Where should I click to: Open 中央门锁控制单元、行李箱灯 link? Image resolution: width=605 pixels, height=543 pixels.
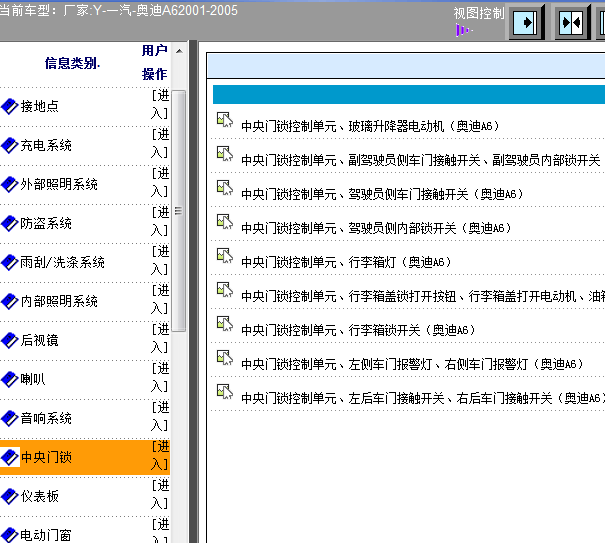coord(346,262)
